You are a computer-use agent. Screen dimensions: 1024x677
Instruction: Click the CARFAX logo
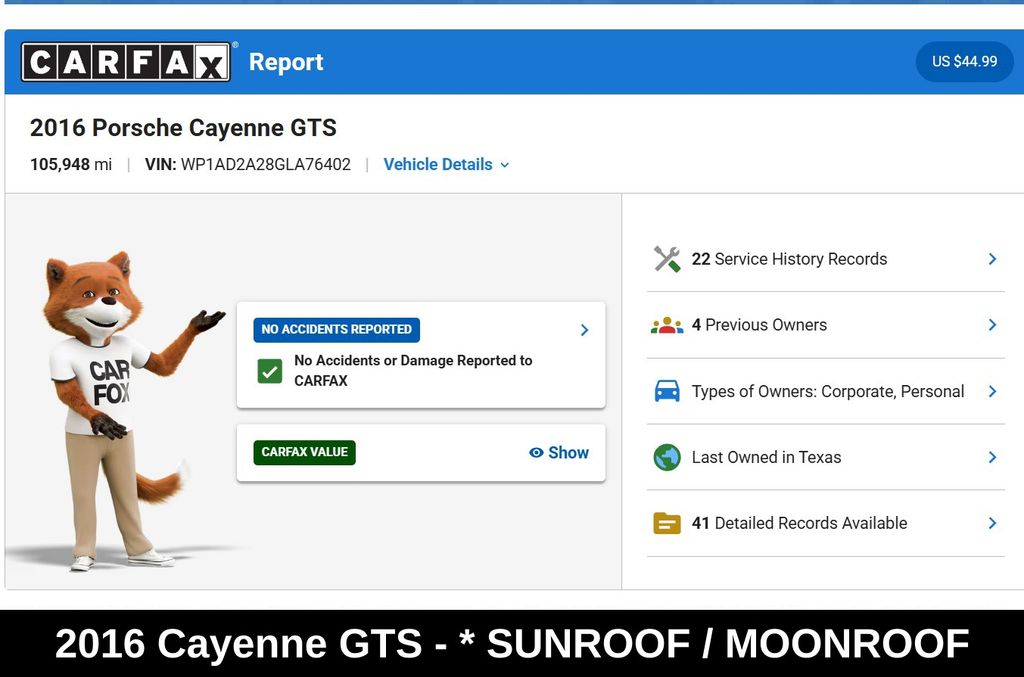pos(125,62)
